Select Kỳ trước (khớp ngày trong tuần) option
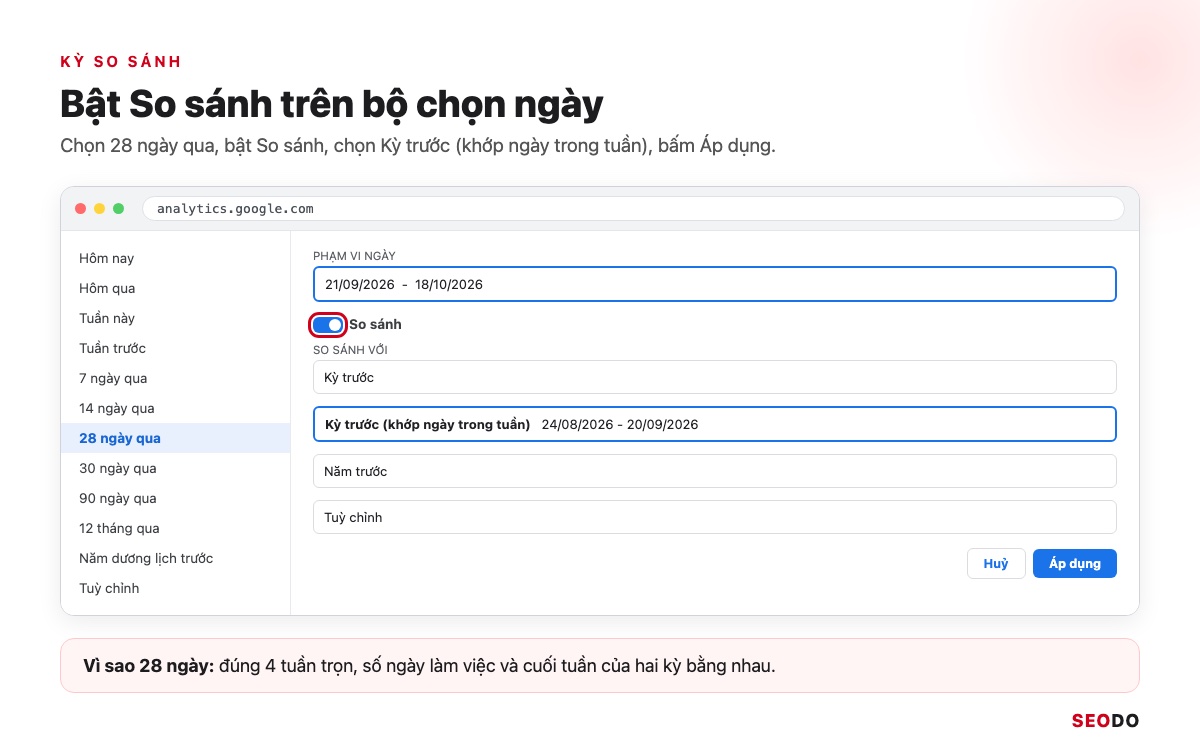 click(714, 424)
